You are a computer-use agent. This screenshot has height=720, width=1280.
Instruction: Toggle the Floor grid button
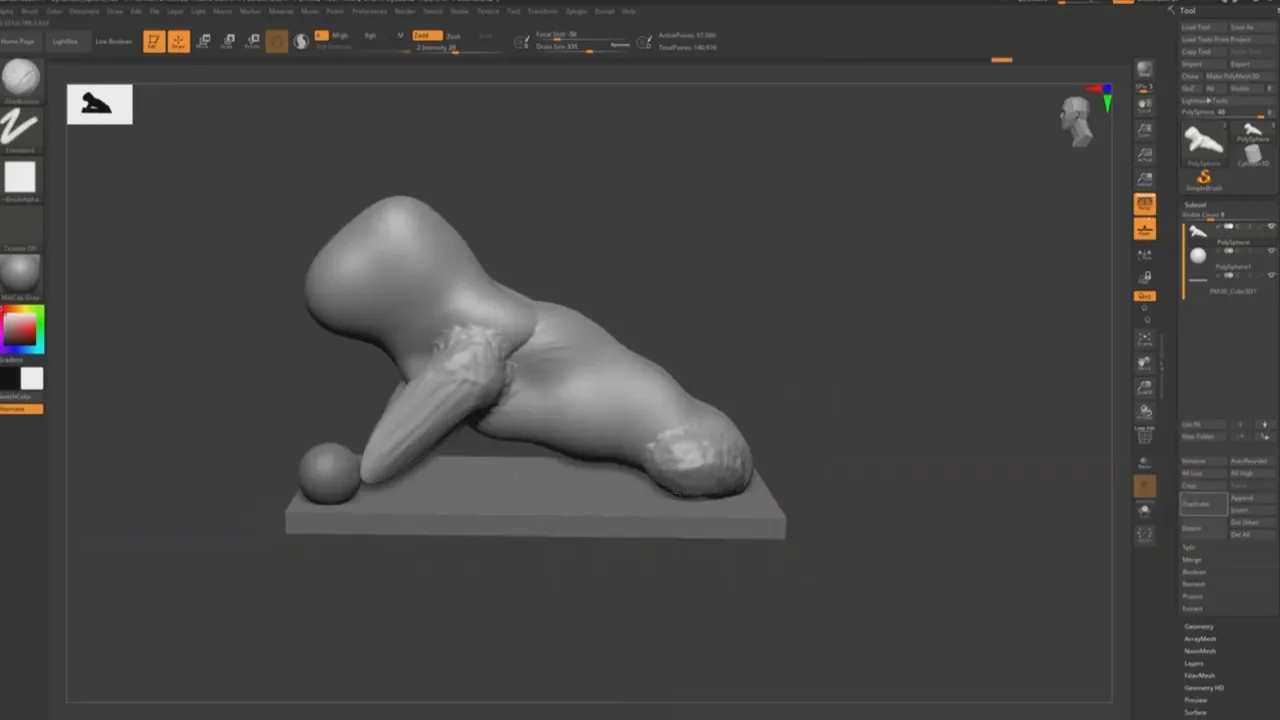coord(1145,229)
